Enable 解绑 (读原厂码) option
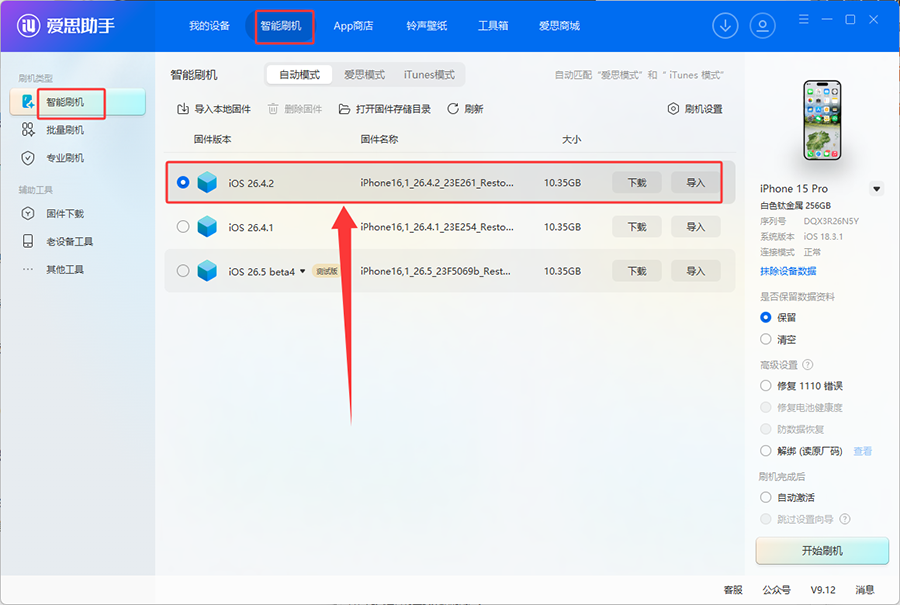 765,451
